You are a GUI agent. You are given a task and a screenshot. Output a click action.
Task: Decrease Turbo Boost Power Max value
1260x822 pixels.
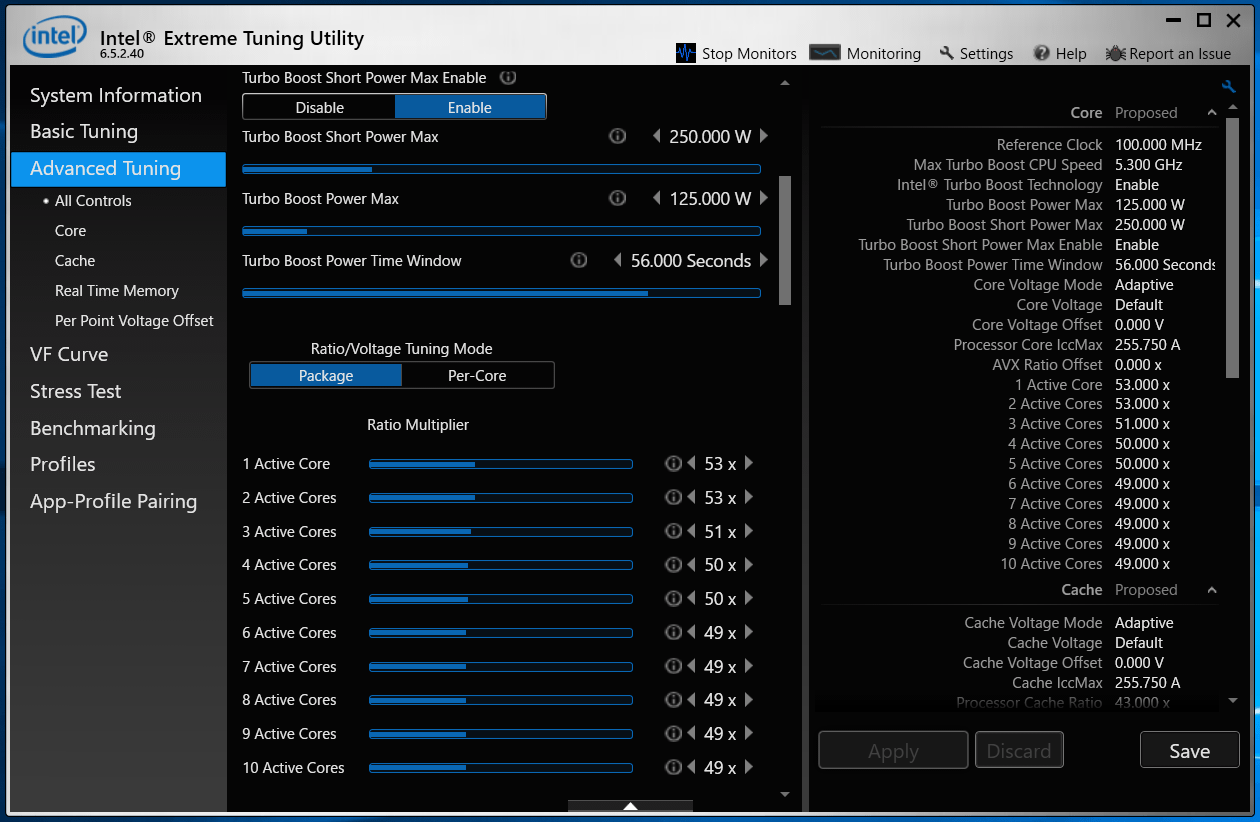(x=657, y=198)
